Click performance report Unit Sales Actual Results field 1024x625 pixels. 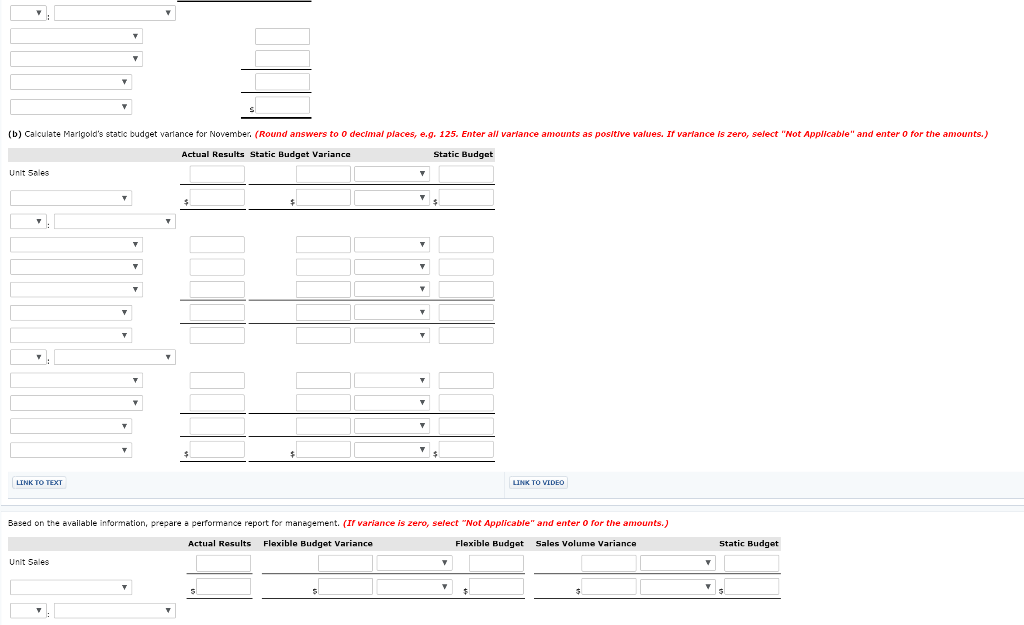pos(223,563)
